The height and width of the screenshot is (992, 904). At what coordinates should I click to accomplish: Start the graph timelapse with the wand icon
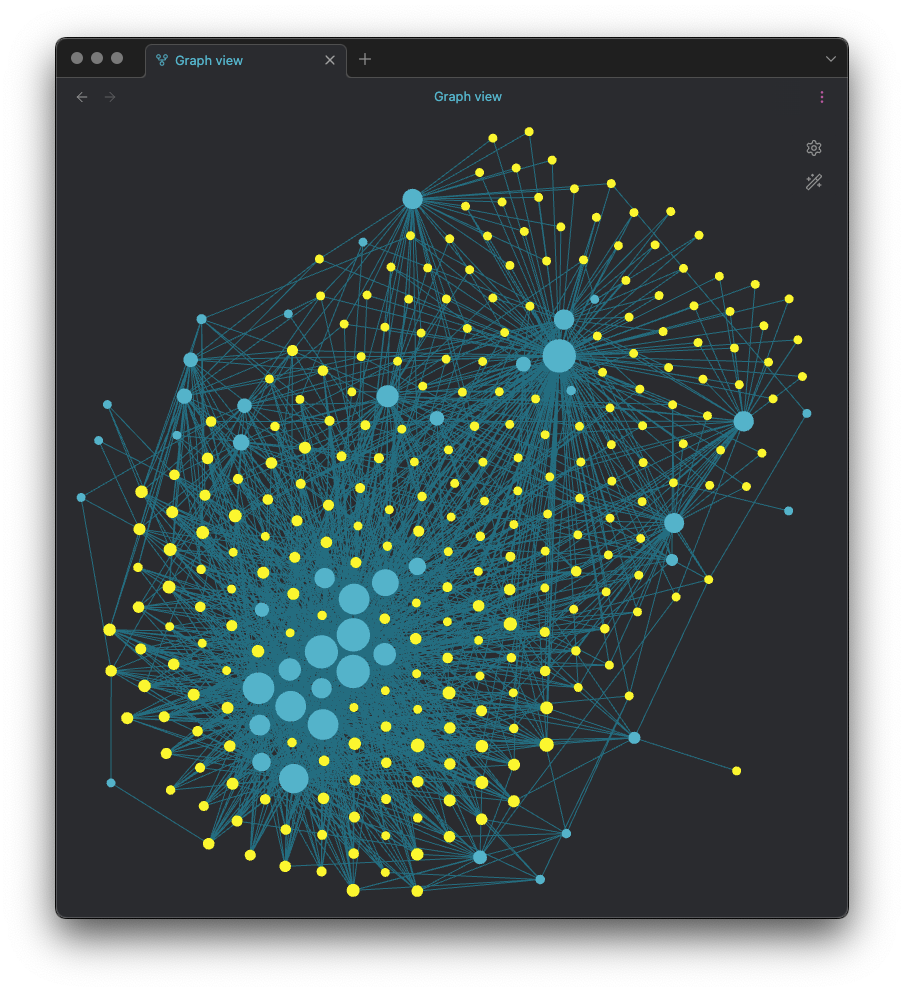coord(814,182)
